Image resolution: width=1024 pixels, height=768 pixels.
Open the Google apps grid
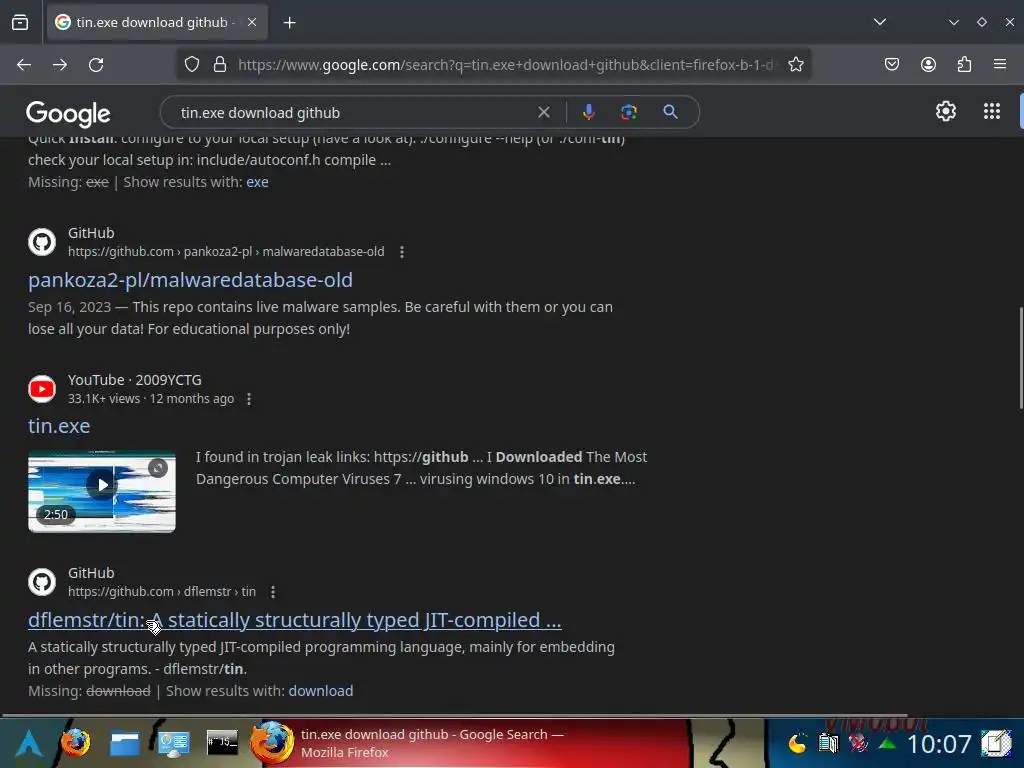992,112
